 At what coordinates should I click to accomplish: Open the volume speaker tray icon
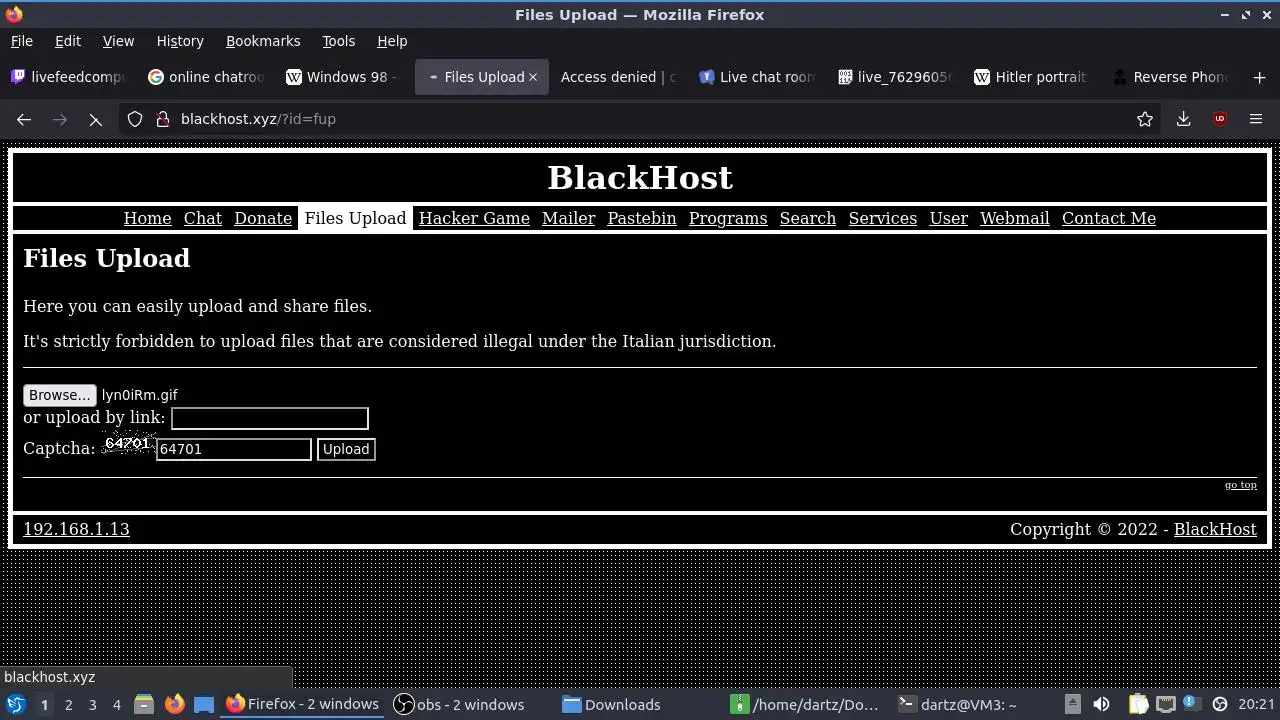(x=1101, y=705)
